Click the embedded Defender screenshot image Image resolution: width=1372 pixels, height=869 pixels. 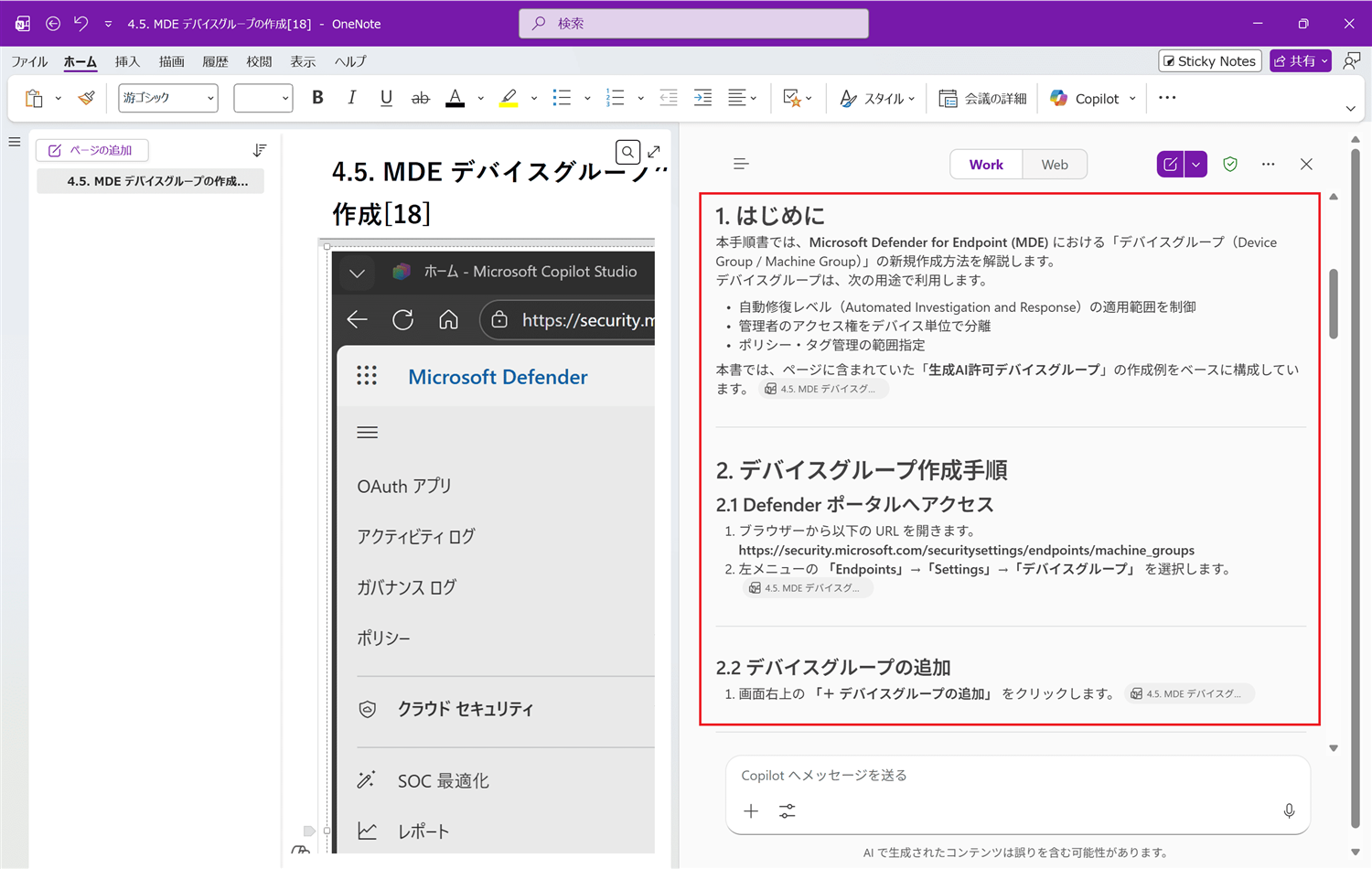(x=492, y=552)
